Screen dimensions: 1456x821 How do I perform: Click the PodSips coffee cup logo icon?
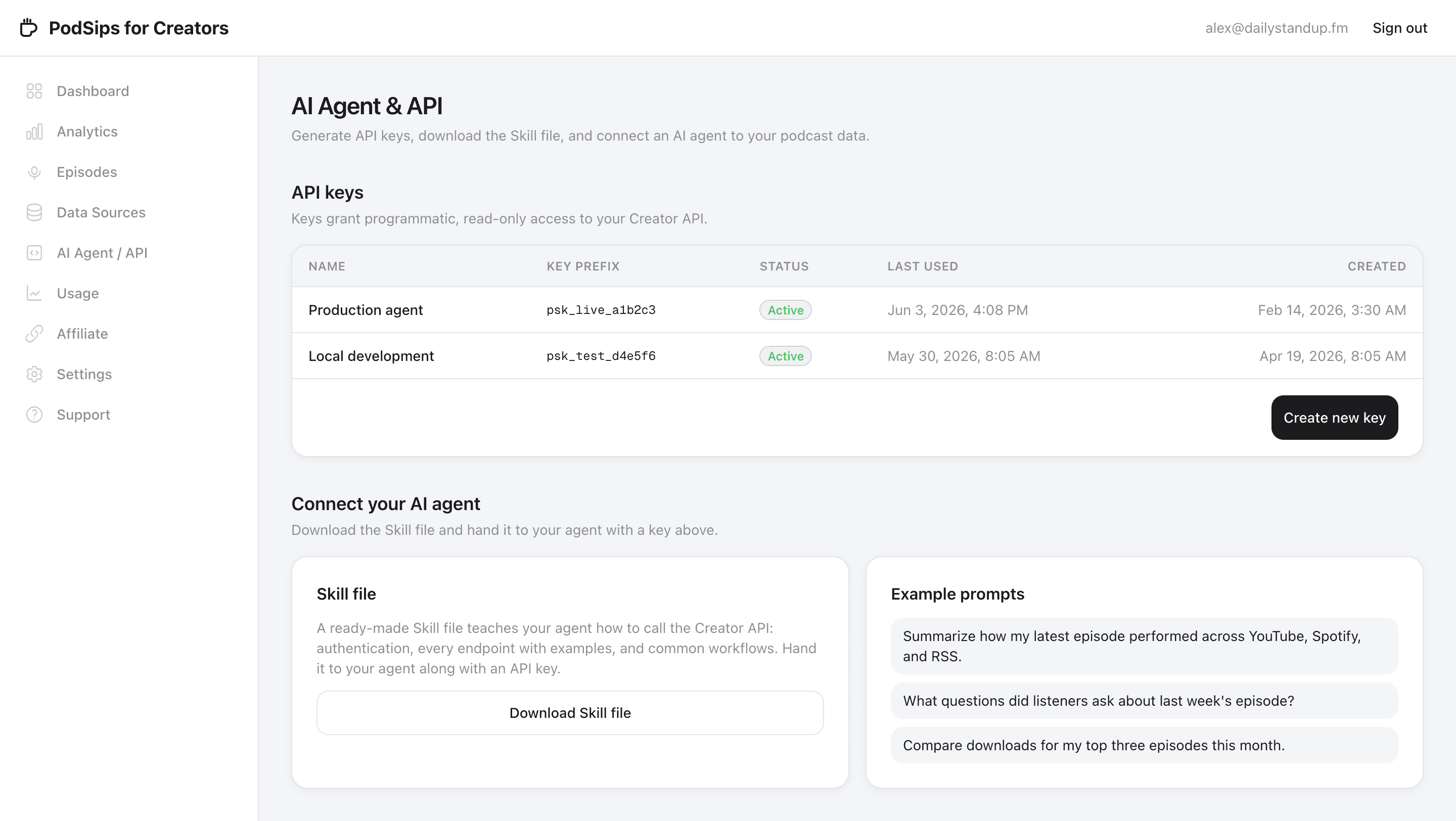pyautogui.click(x=28, y=28)
